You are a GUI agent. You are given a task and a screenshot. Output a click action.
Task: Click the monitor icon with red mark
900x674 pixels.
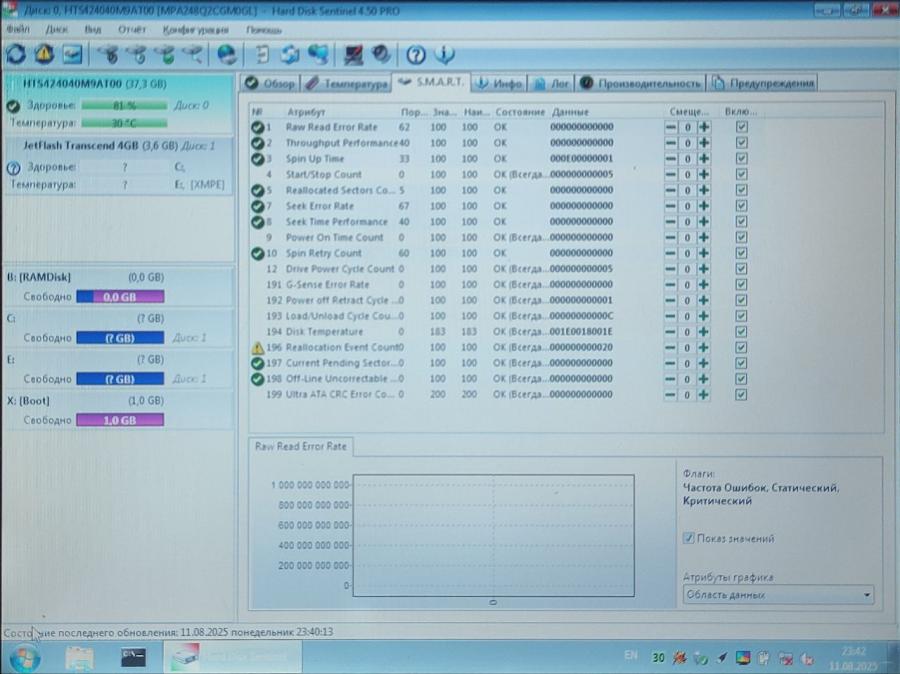coord(353,54)
